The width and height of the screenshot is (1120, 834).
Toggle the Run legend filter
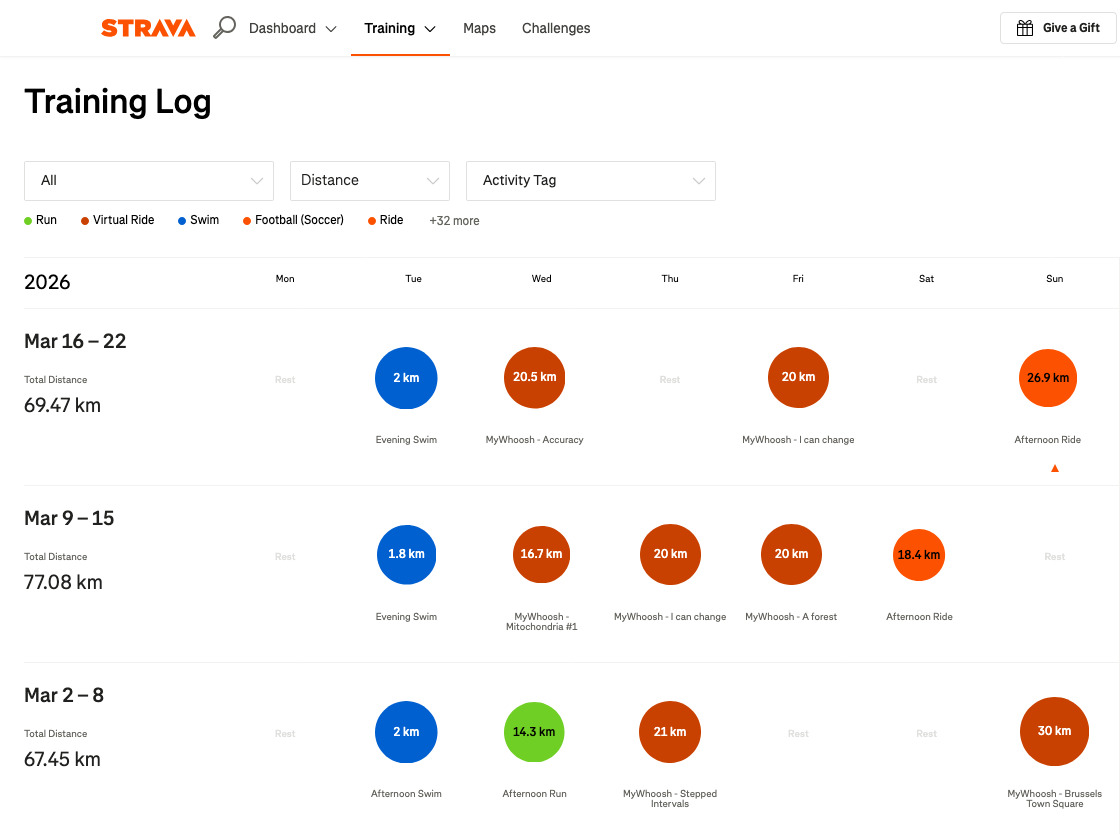tap(41, 220)
